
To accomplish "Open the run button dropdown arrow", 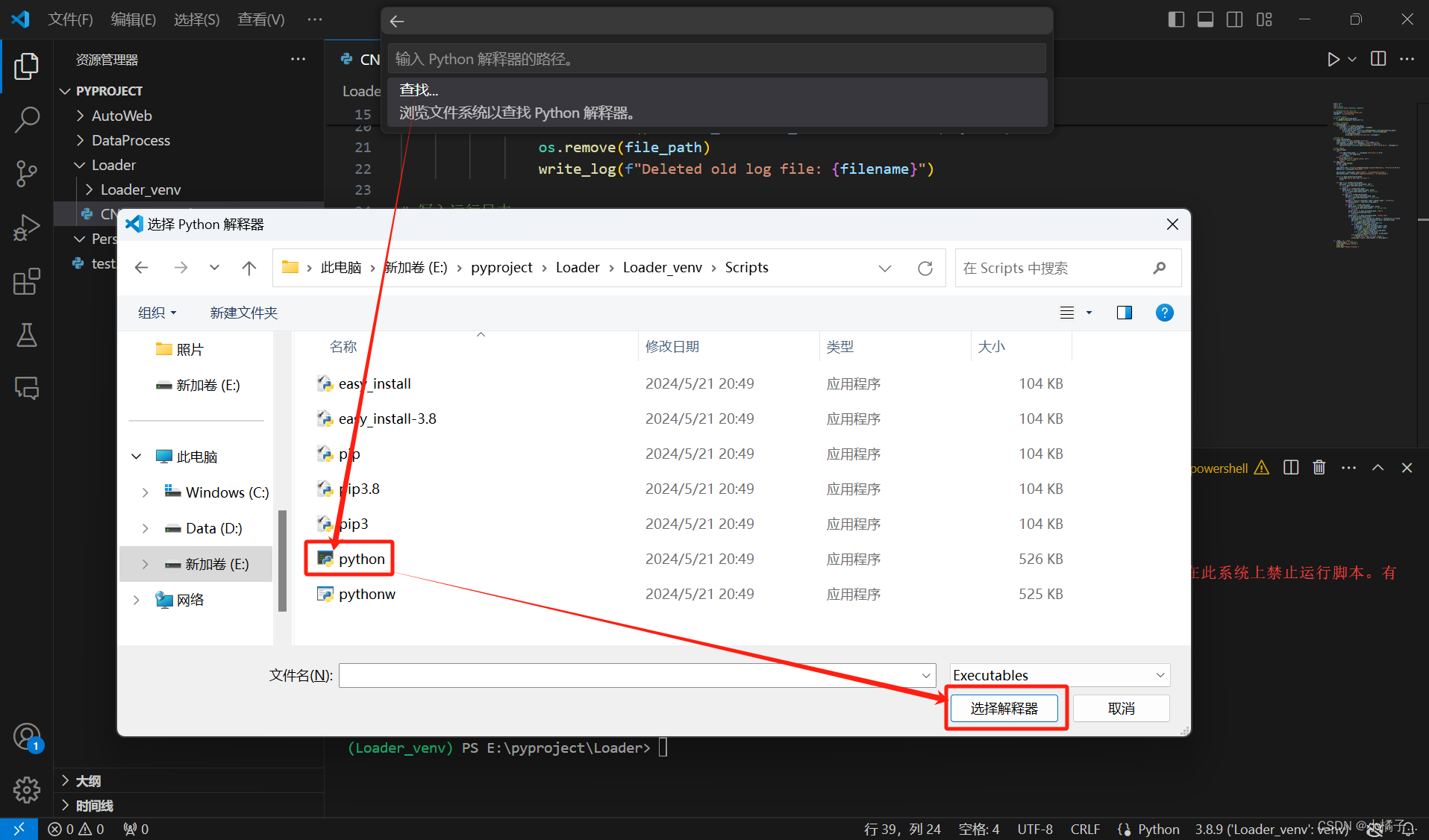I will click(1352, 59).
